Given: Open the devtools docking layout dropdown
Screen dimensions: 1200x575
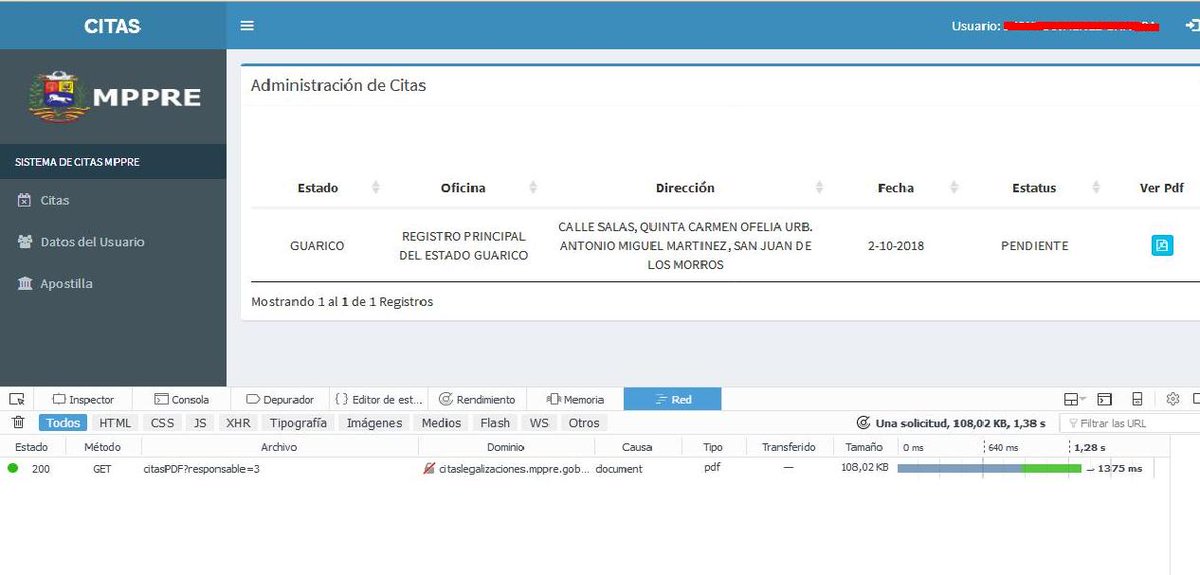Looking at the screenshot, I should (1075, 399).
